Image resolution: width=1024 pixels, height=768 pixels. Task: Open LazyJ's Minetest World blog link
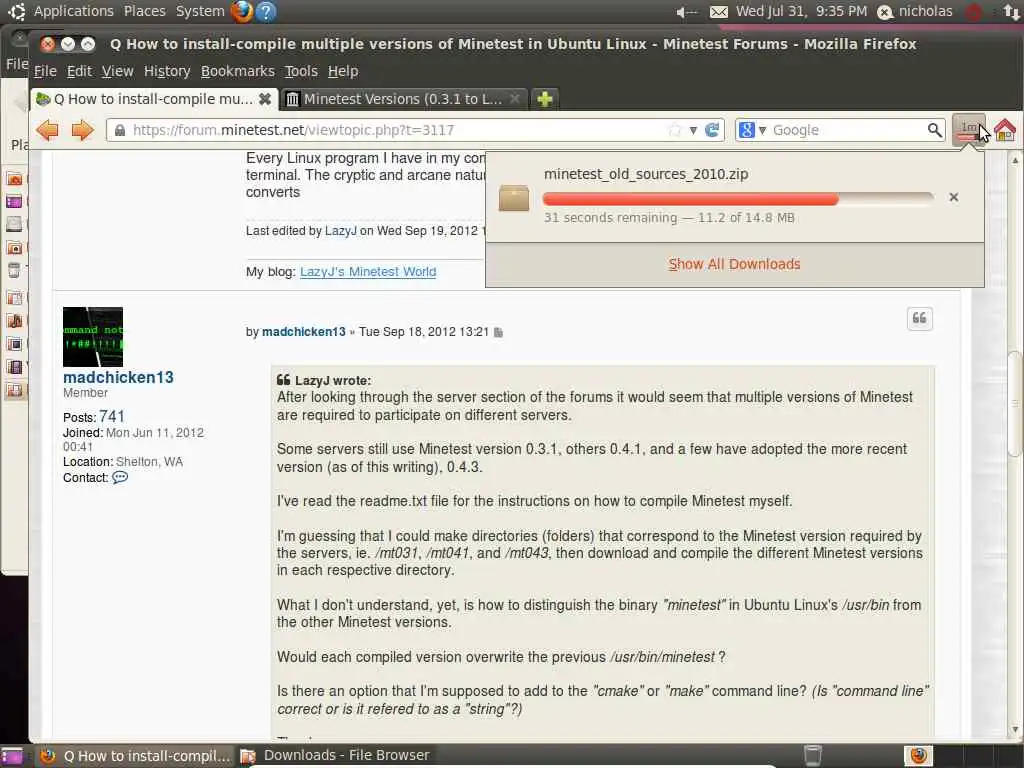[x=368, y=272]
